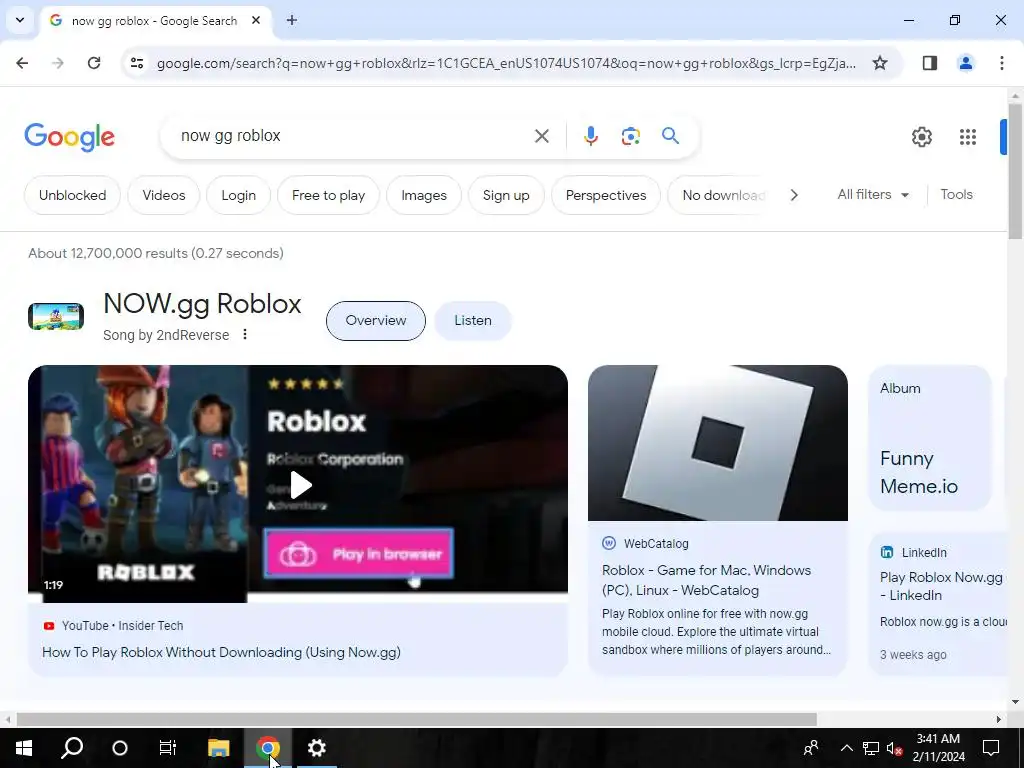The width and height of the screenshot is (1024, 768).
Task: Open the tab search dropdown arrow
Action: pos(20,20)
